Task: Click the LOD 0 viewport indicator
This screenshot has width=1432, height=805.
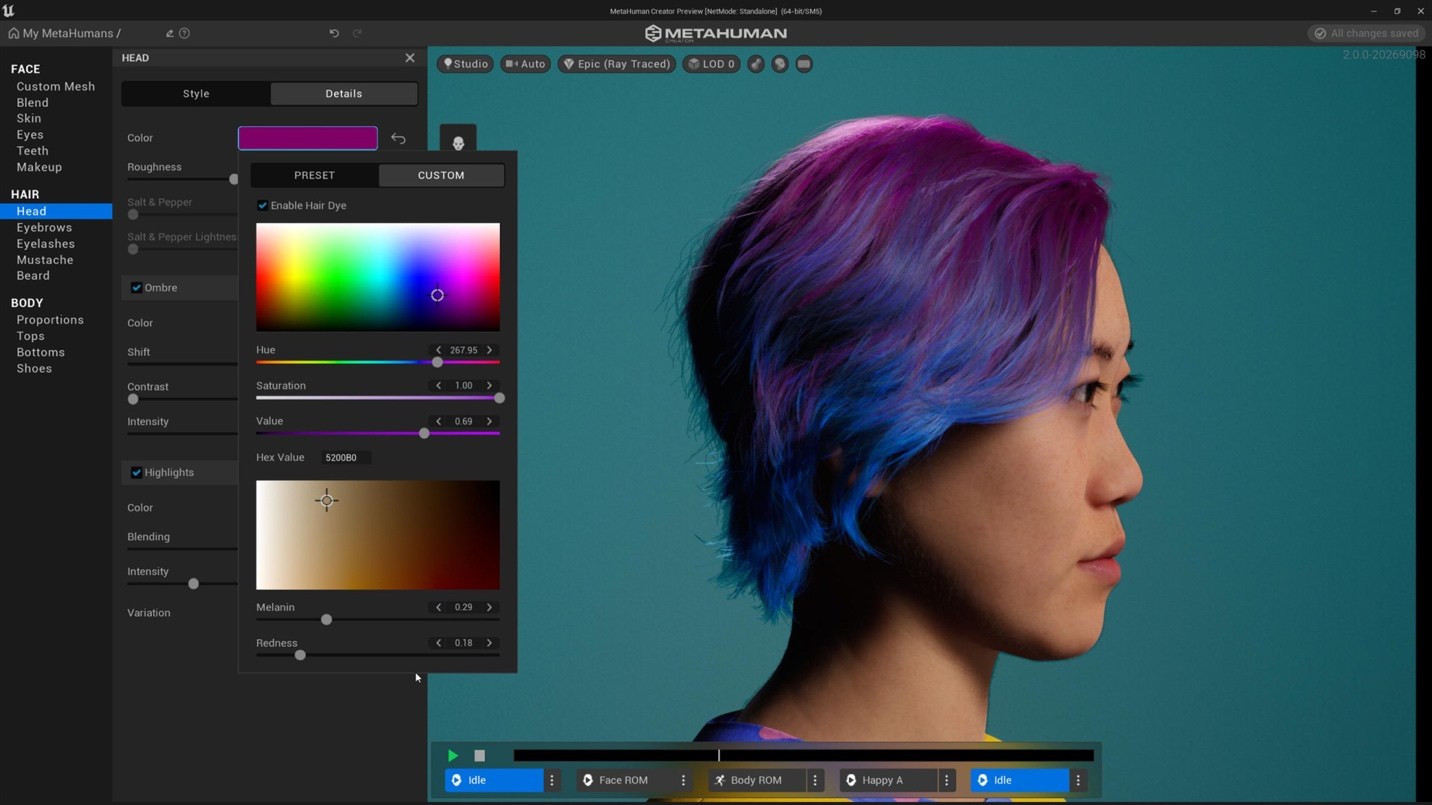Action: tap(710, 64)
